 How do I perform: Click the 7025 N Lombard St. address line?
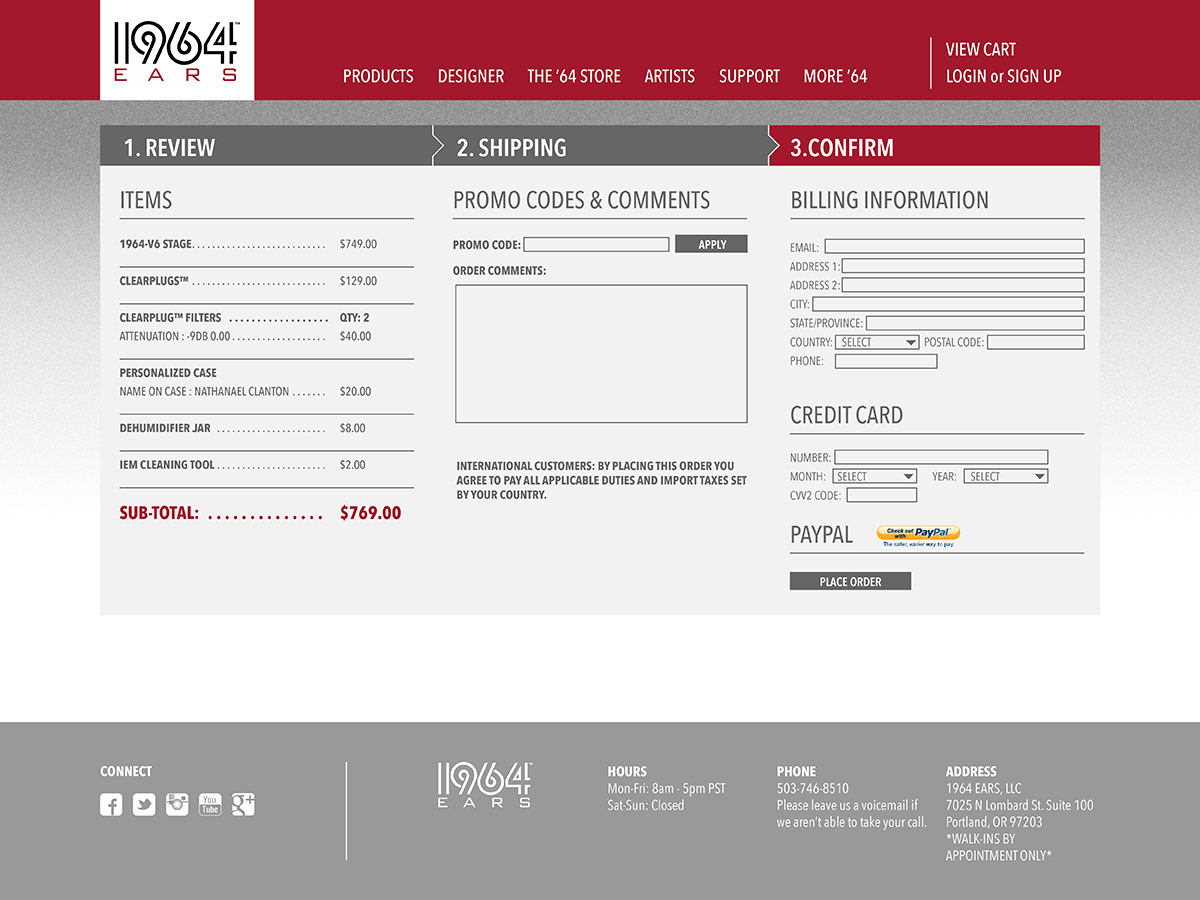(1020, 805)
